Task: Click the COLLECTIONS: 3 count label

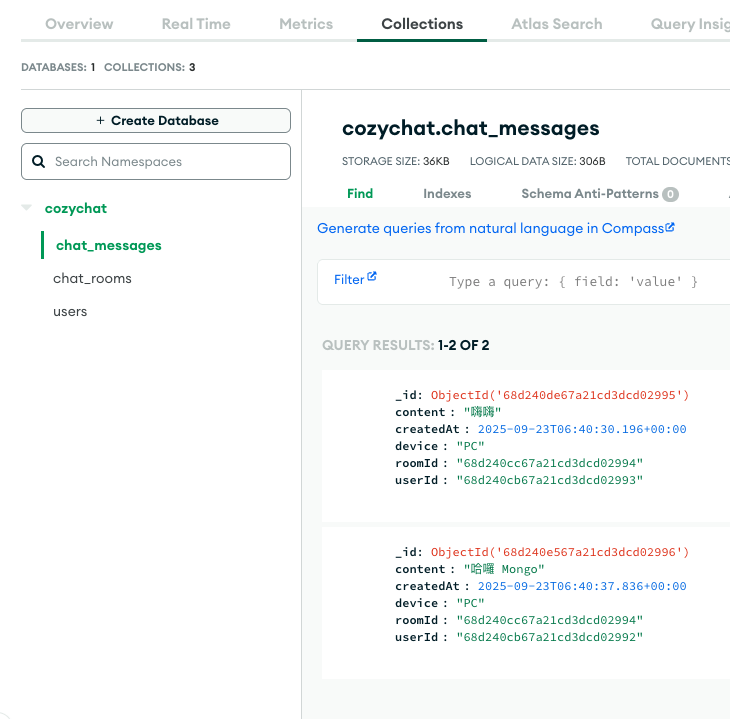Action: click(149, 67)
